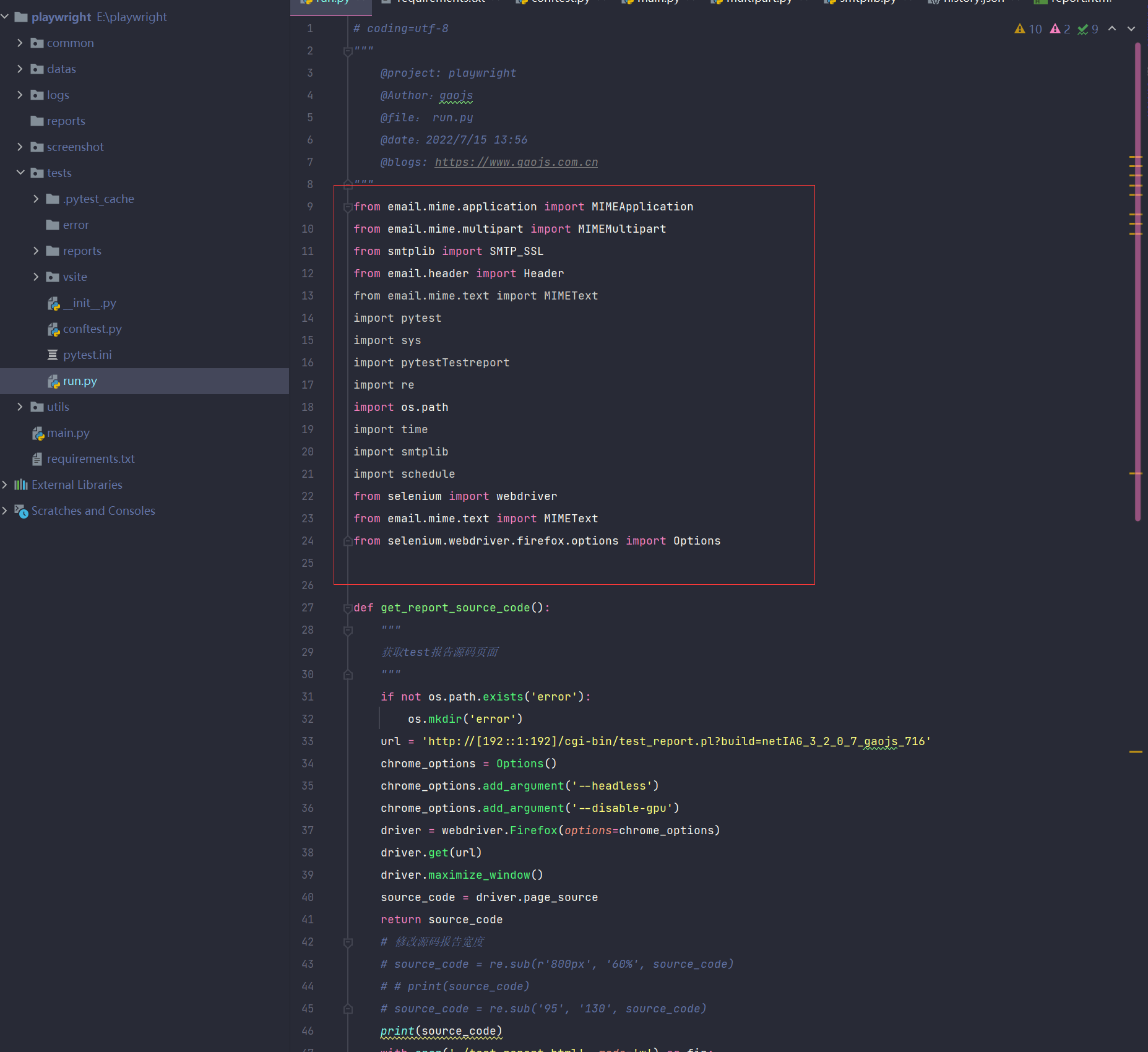Open requirements.txt in the project tree

point(91,459)
